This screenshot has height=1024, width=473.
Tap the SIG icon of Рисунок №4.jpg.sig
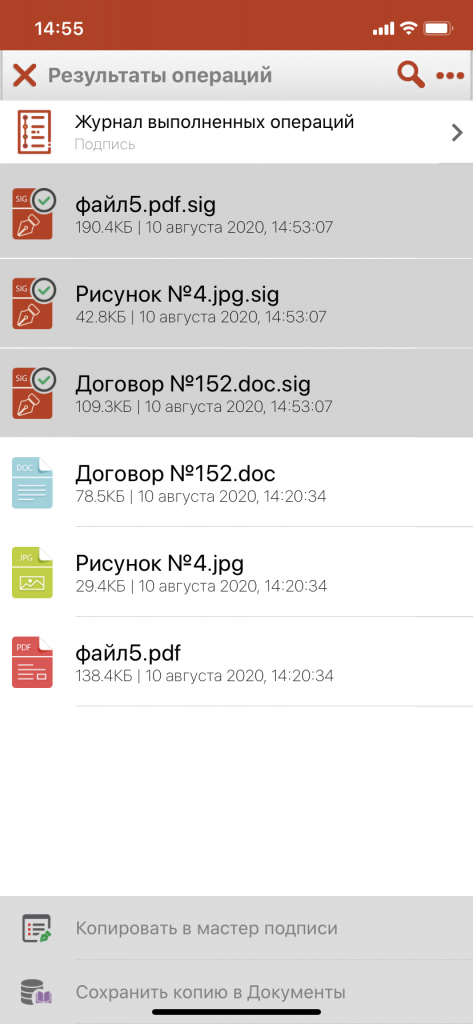[34, 303]
